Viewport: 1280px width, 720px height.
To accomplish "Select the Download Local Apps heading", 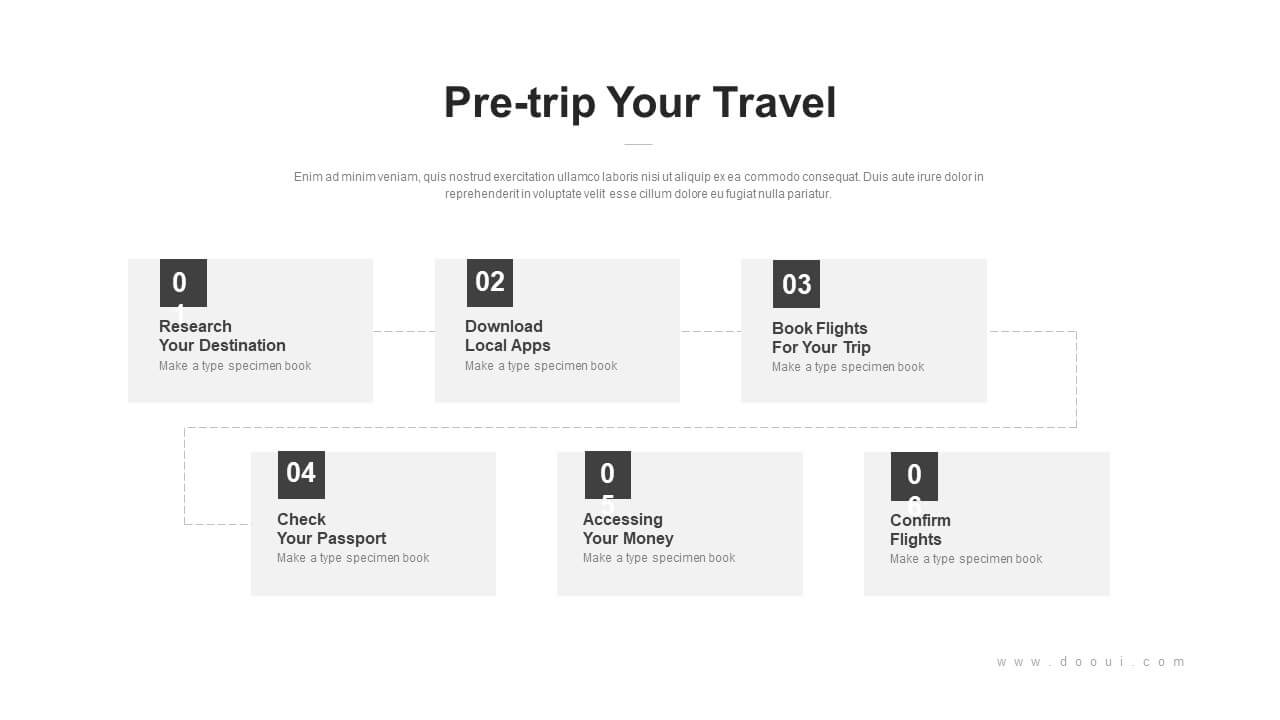I will [x=508, y=336].
